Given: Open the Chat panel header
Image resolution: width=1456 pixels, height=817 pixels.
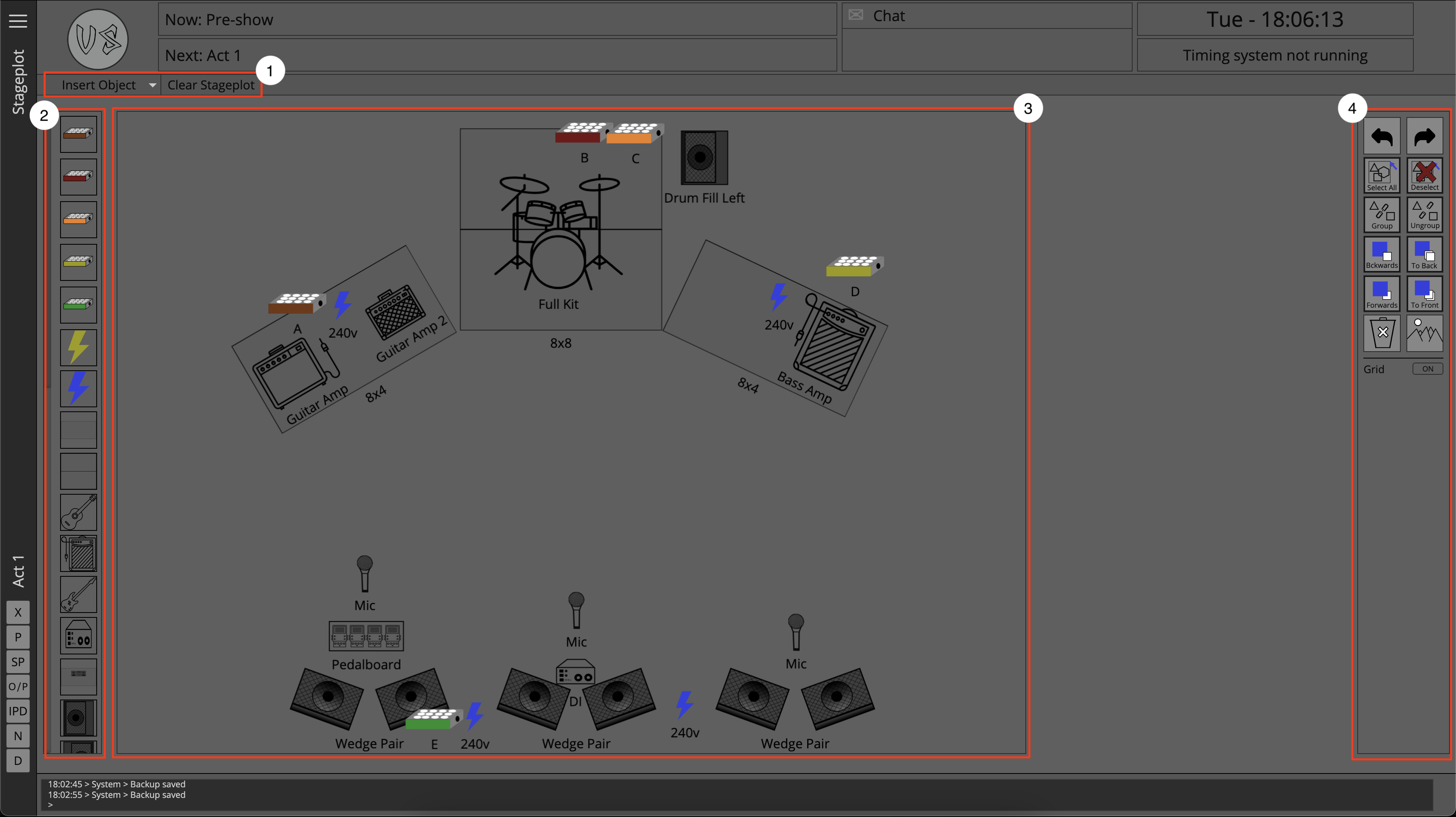Looking at the screenshot, I should tap(986, 16).
